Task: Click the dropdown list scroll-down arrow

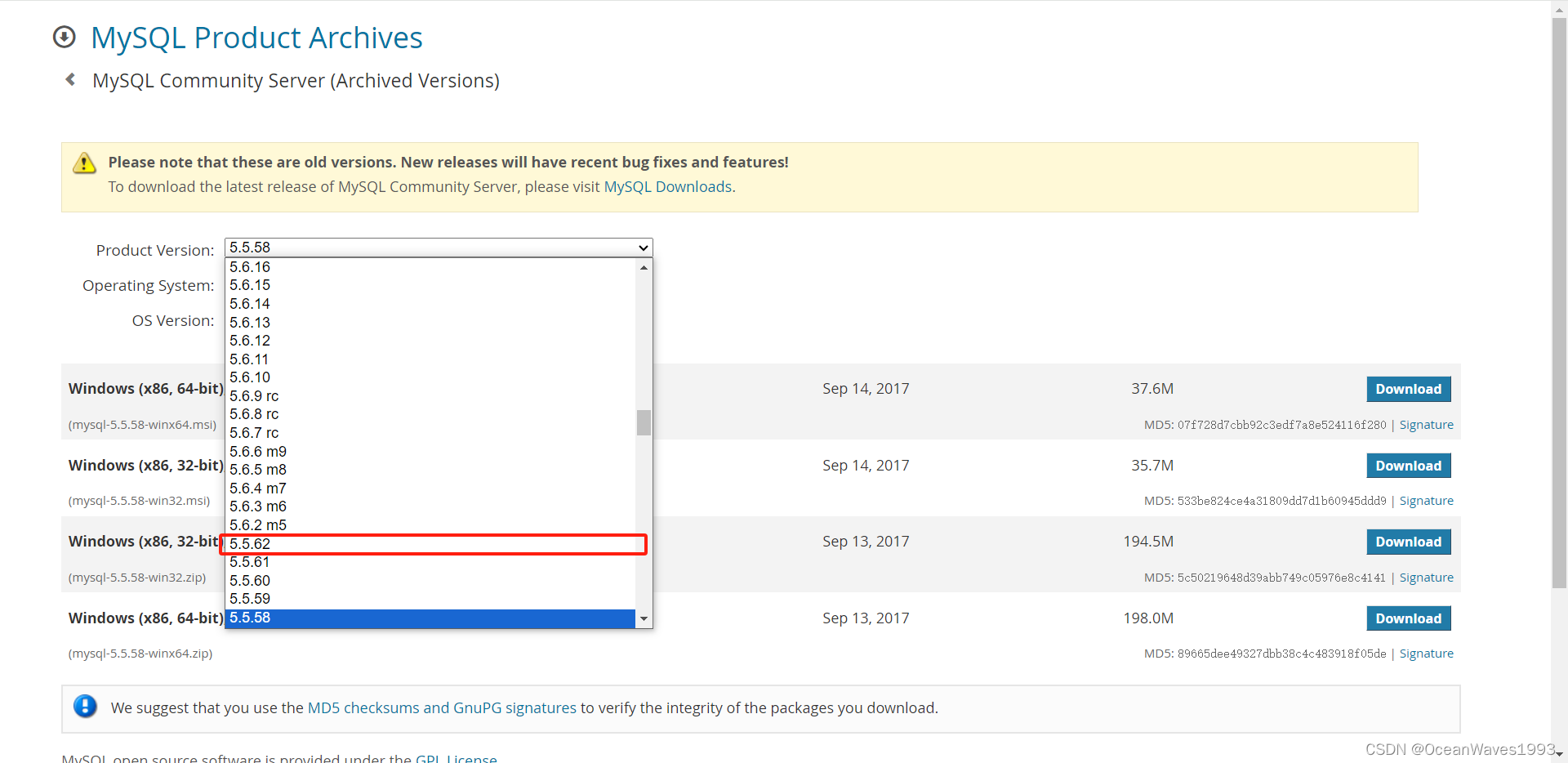Action: click(x=644, y=619)
